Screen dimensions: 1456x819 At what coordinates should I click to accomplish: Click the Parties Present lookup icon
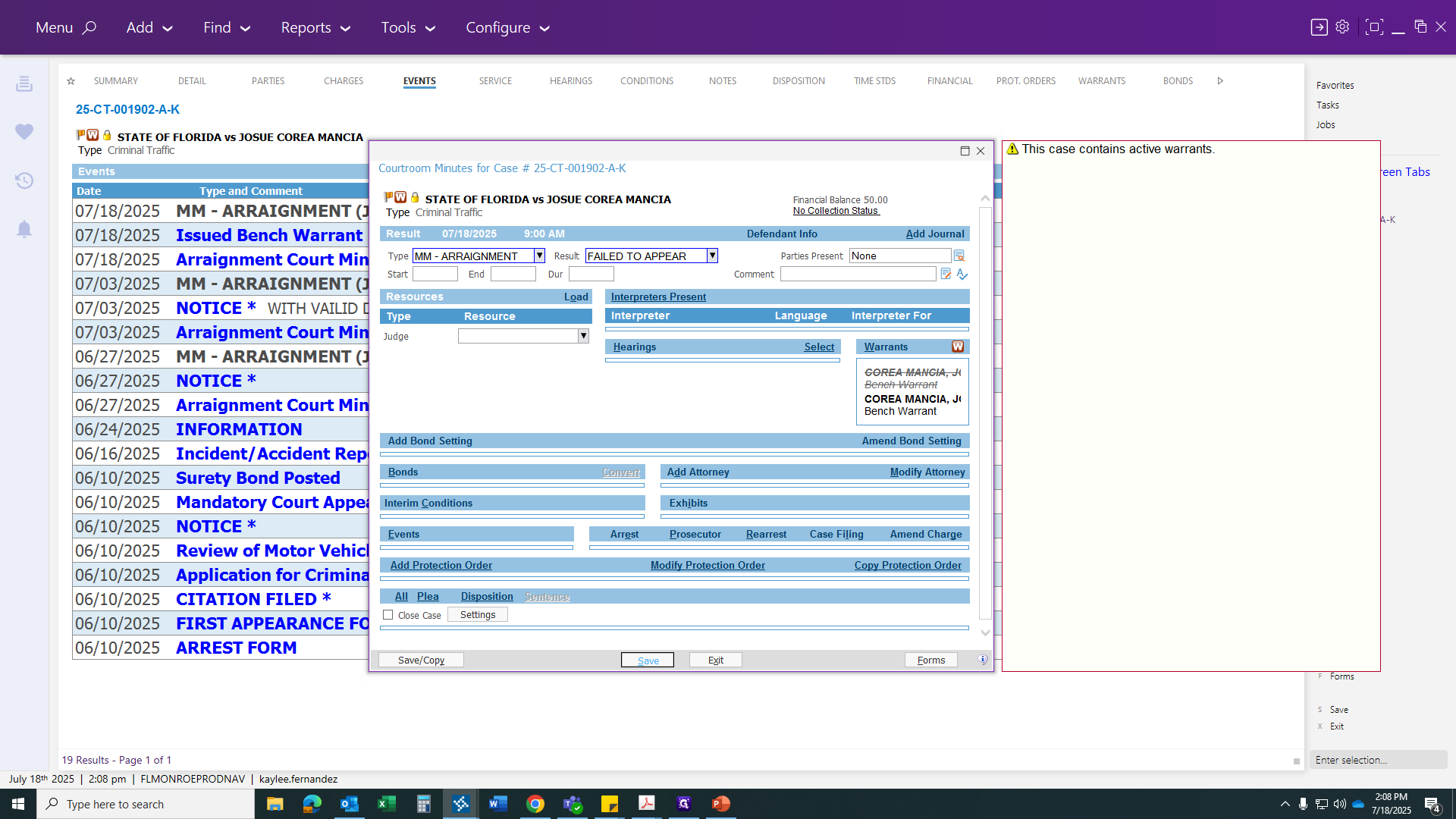pyautogui.click(x=959, y=256)
